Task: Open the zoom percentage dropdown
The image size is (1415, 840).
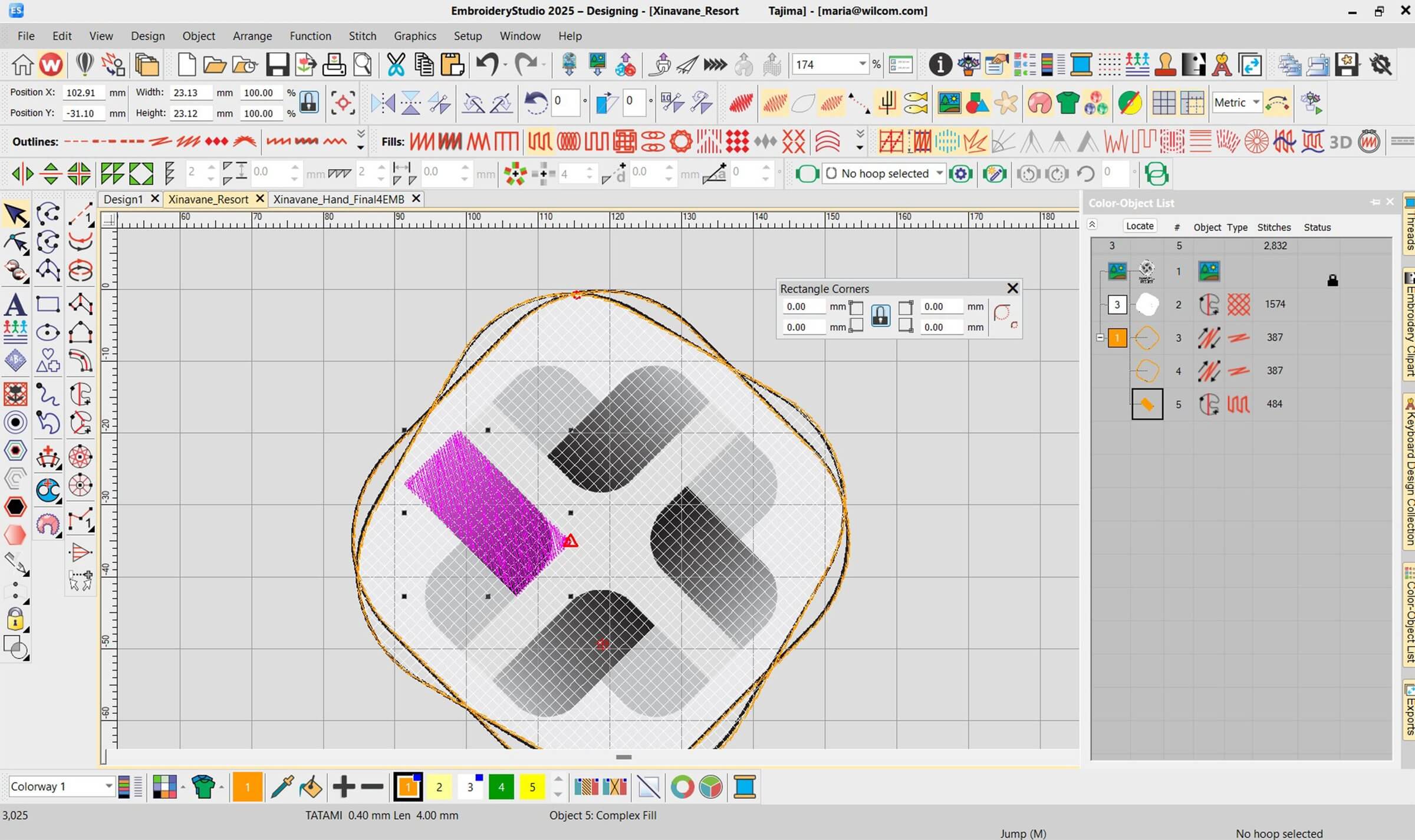Action: [862, 65]
